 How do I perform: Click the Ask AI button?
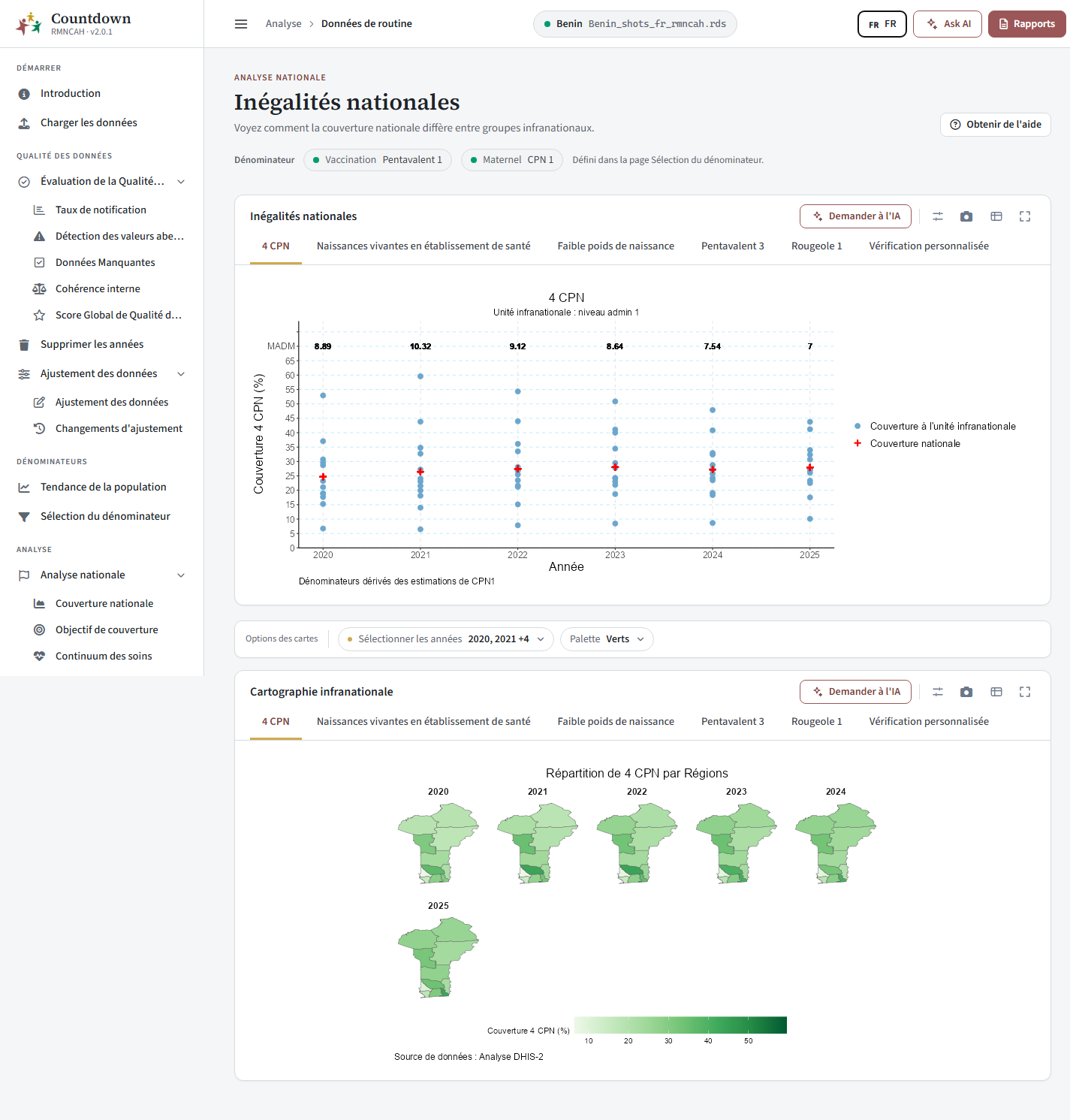[x=949, y=24]
